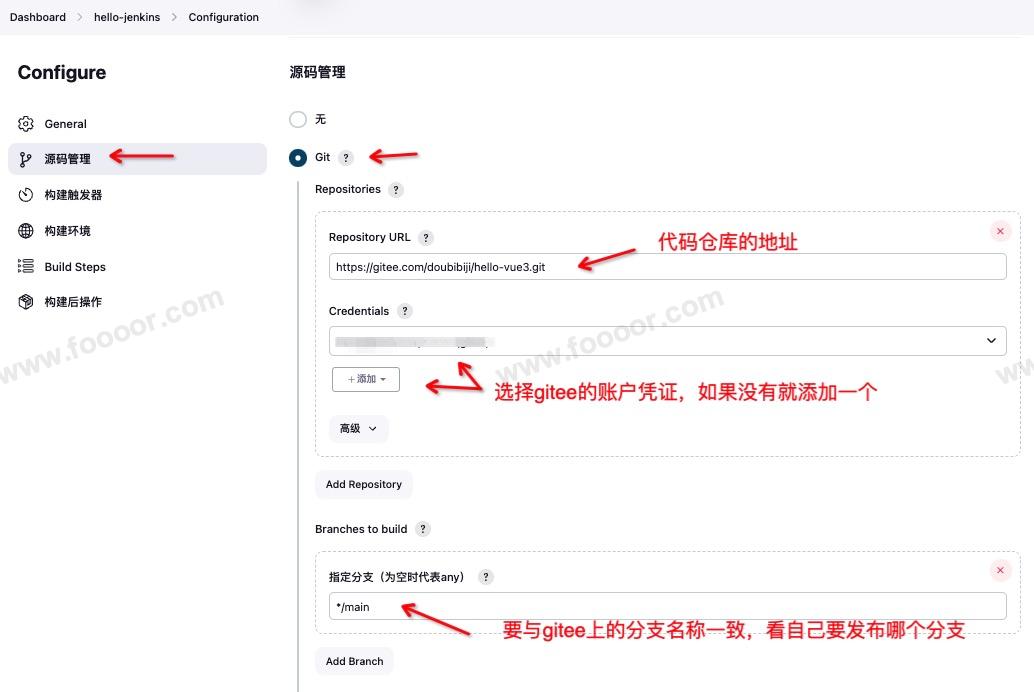Expand the 添加 credentials dropdown
Viewport: 1034px width, 692px height.
coord(366,379)
